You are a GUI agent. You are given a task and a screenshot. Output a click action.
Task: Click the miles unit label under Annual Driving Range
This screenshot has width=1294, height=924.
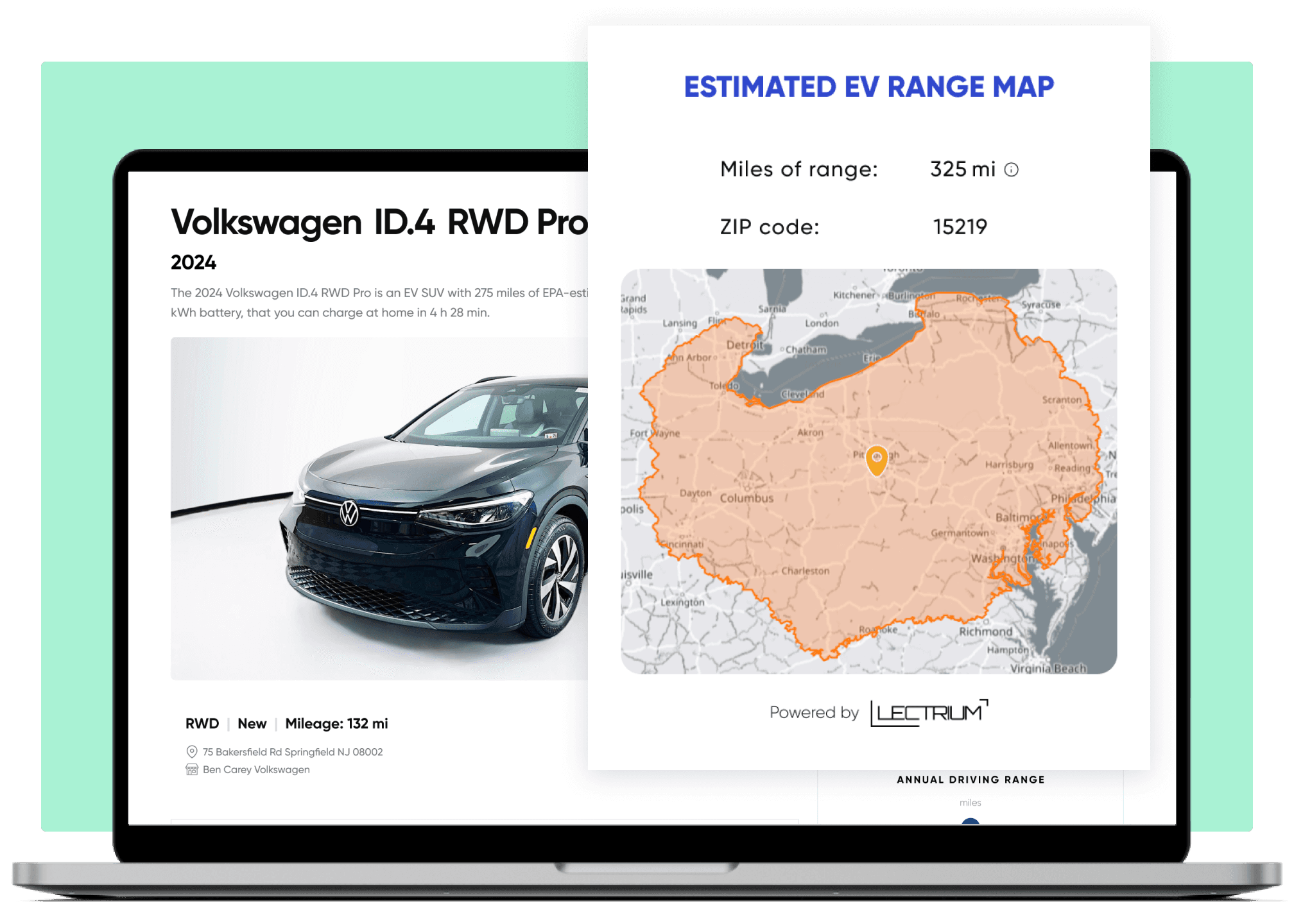970,803
